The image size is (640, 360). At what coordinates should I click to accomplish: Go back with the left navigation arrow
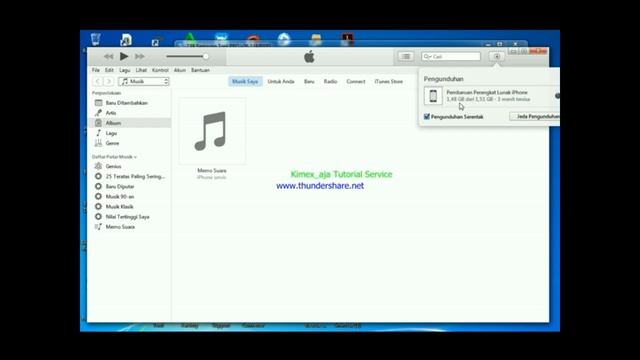pyautogui.click(x=98, y=82)
